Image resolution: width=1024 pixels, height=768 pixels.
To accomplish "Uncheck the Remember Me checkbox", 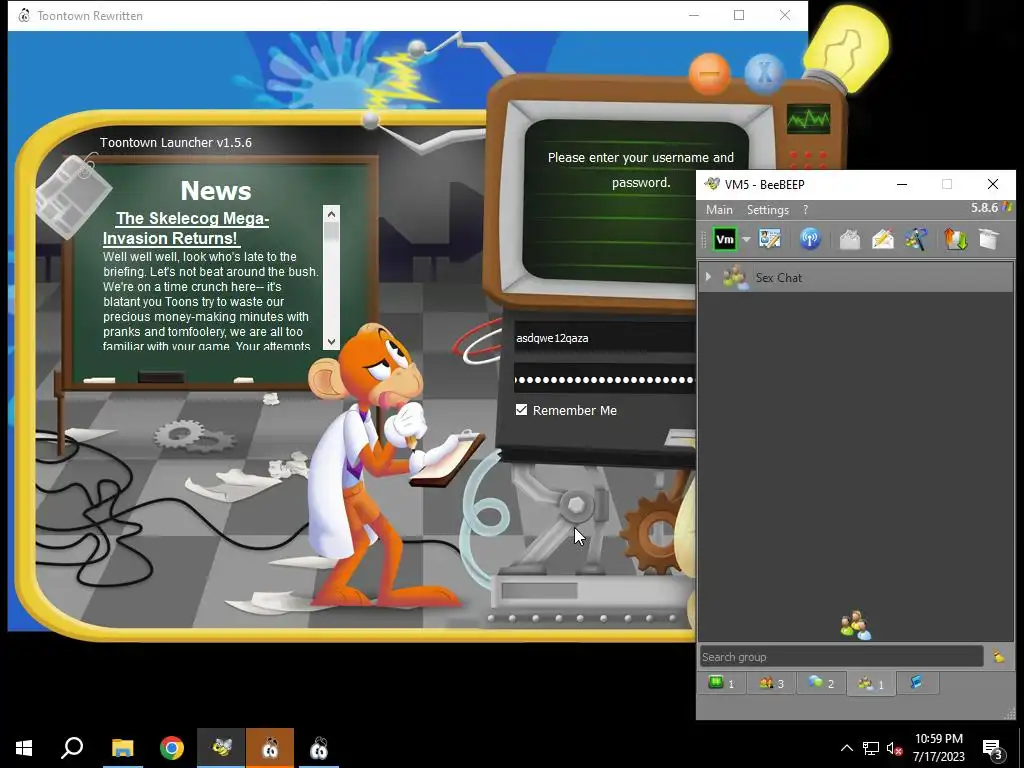I will [521, 409].
